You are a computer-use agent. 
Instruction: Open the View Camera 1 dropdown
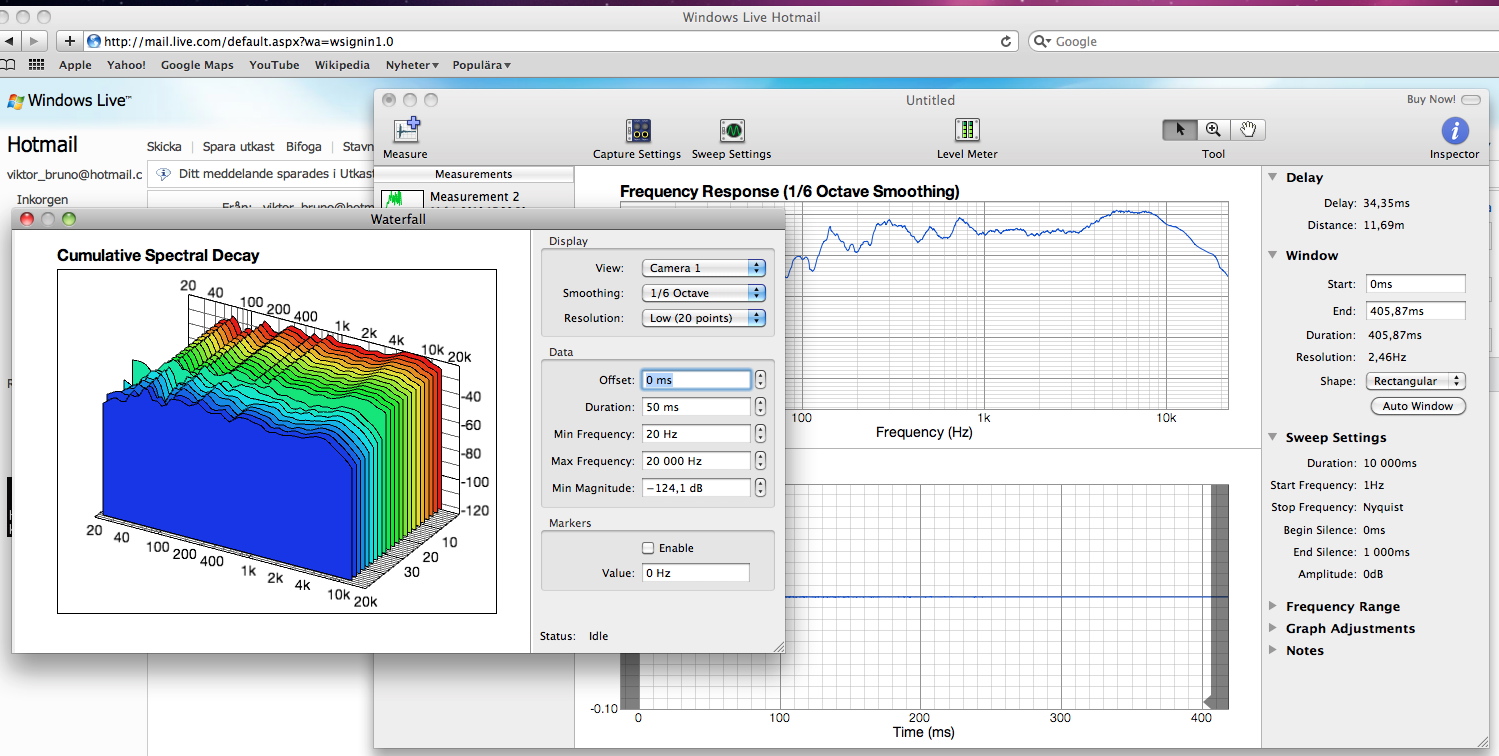(x=704, y=268)
